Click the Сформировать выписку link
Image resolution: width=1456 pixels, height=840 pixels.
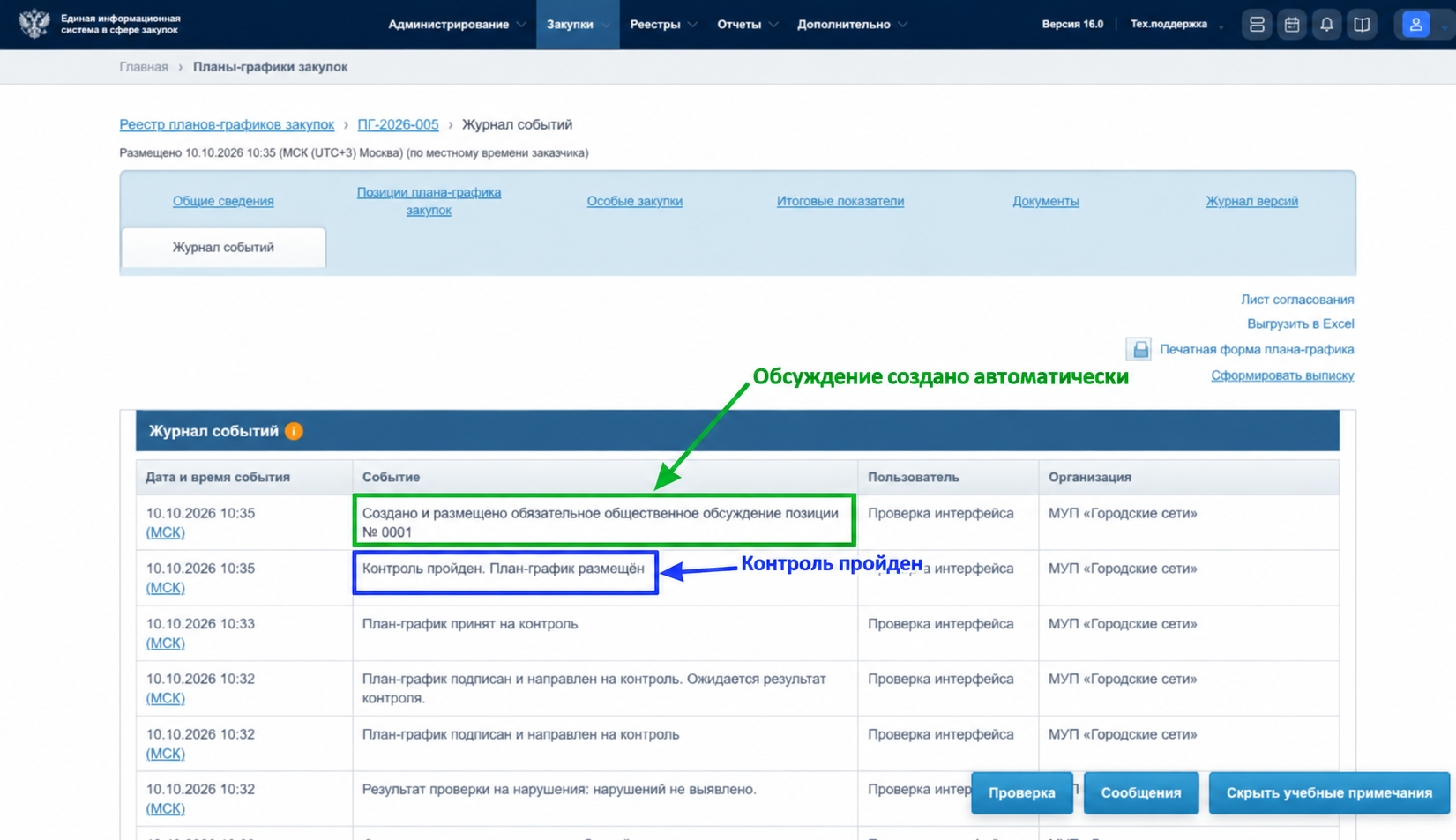tap(1282, 375)
